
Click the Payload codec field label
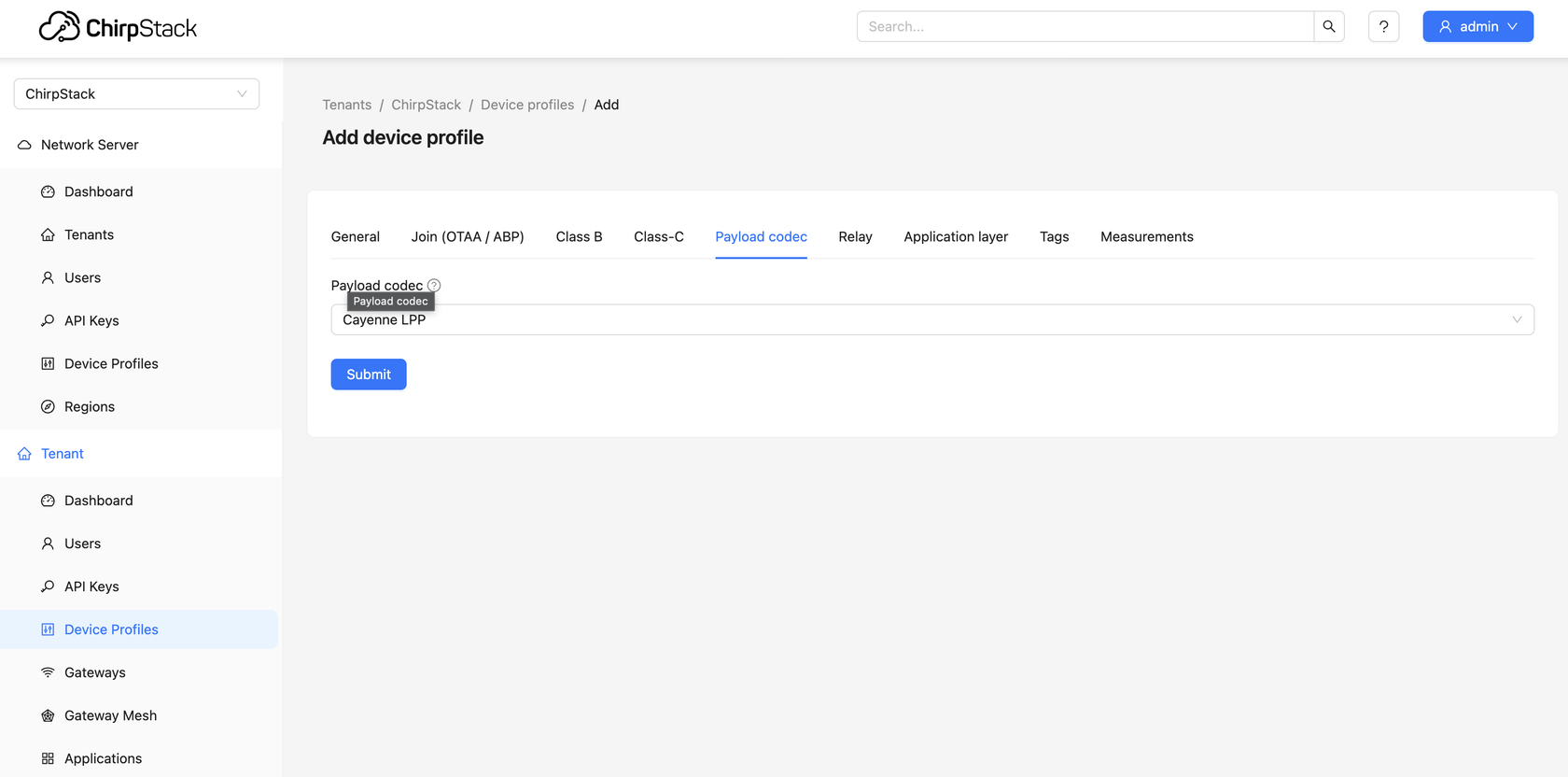(x=377, y=285)
